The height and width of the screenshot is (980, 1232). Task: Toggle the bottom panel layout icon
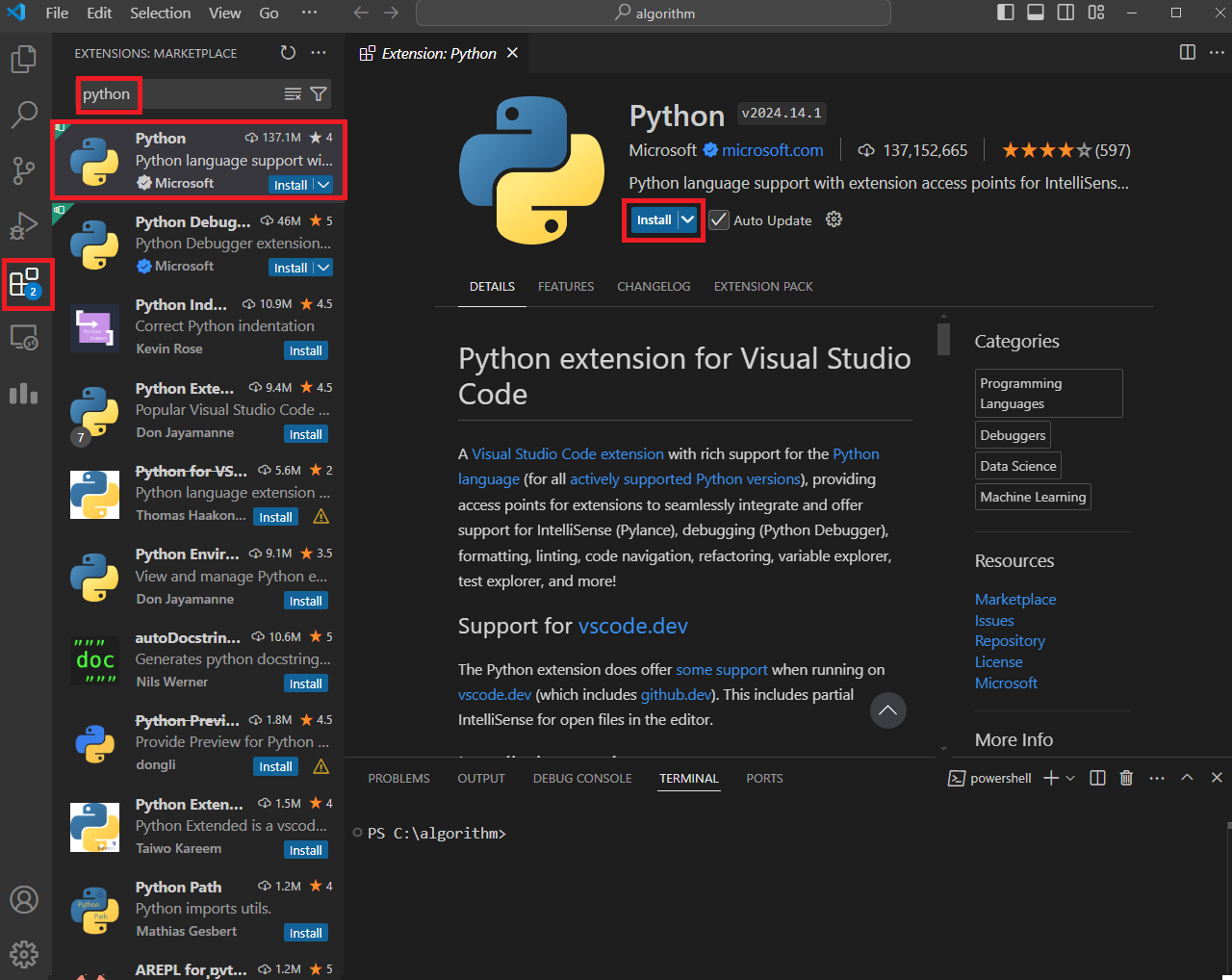[1036, 13]
